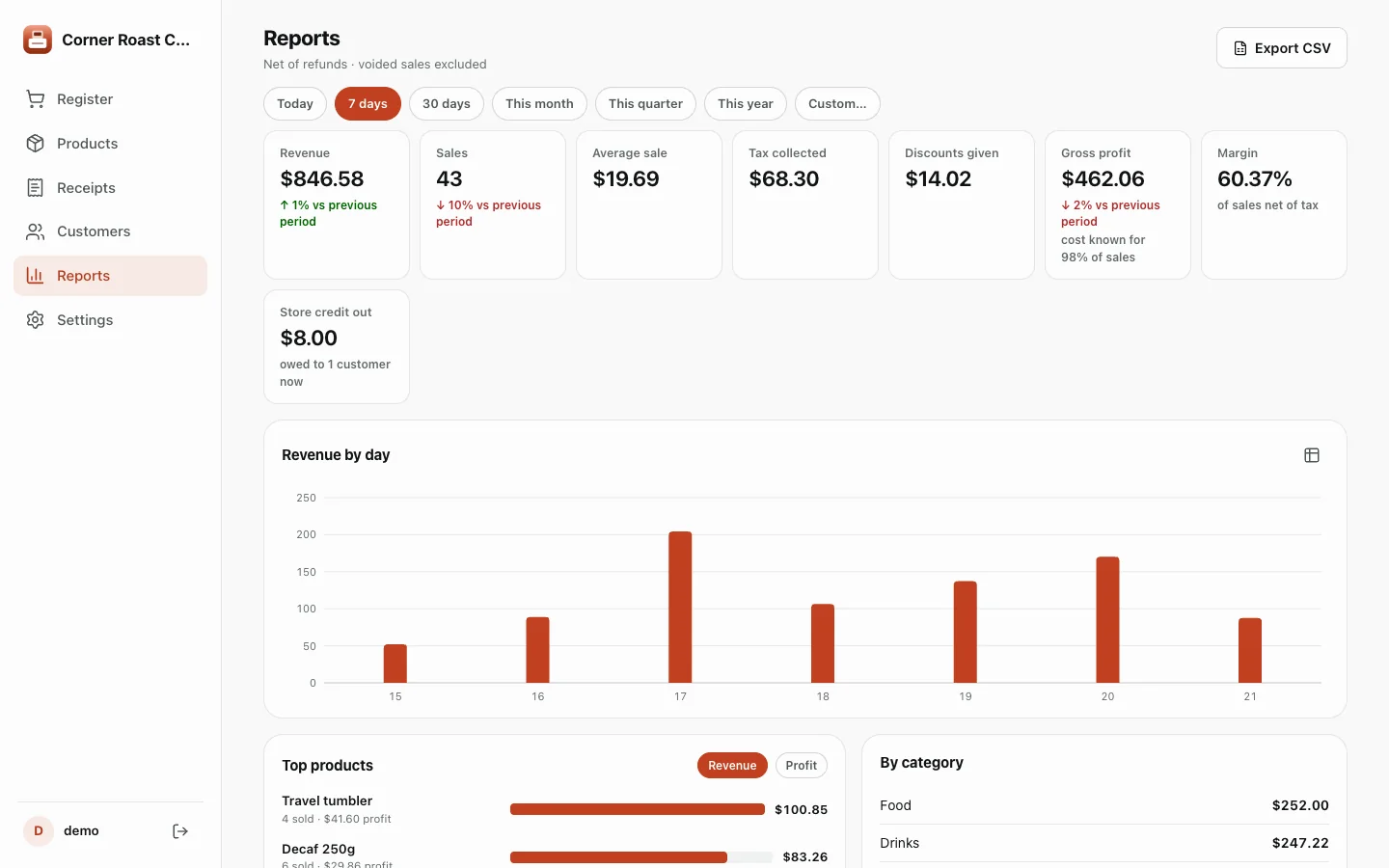This screenshot has height=868, width=1389.
Task: Click the Reports bar-chart icon
Action: [36, 276]
